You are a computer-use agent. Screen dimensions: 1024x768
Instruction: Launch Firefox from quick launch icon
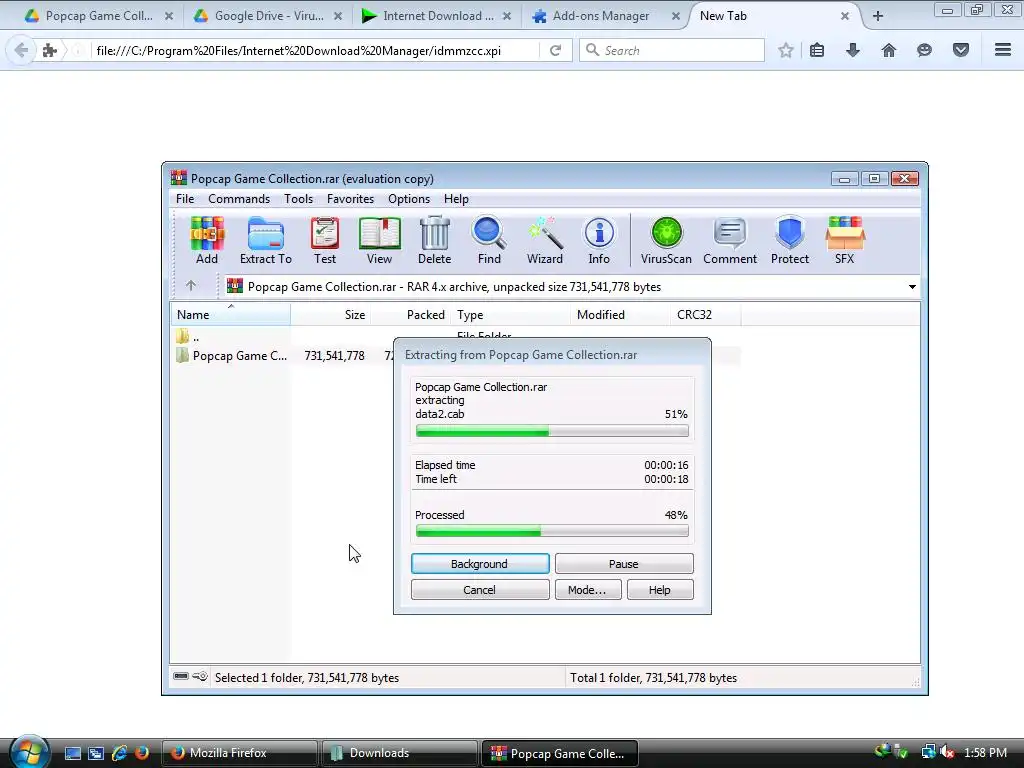coord(141,753)
